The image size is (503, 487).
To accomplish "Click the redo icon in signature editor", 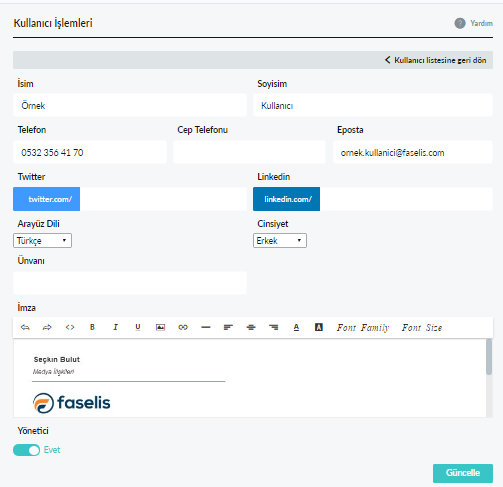I will [47, 327].
